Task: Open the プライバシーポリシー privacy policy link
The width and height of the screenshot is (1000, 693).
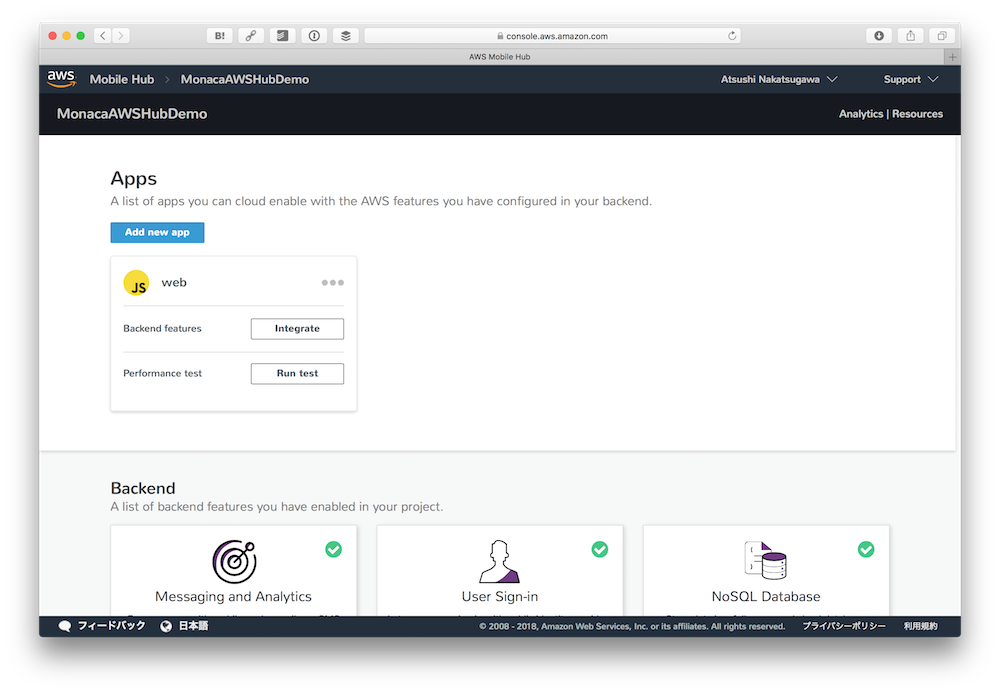Action: coord(844,626)
